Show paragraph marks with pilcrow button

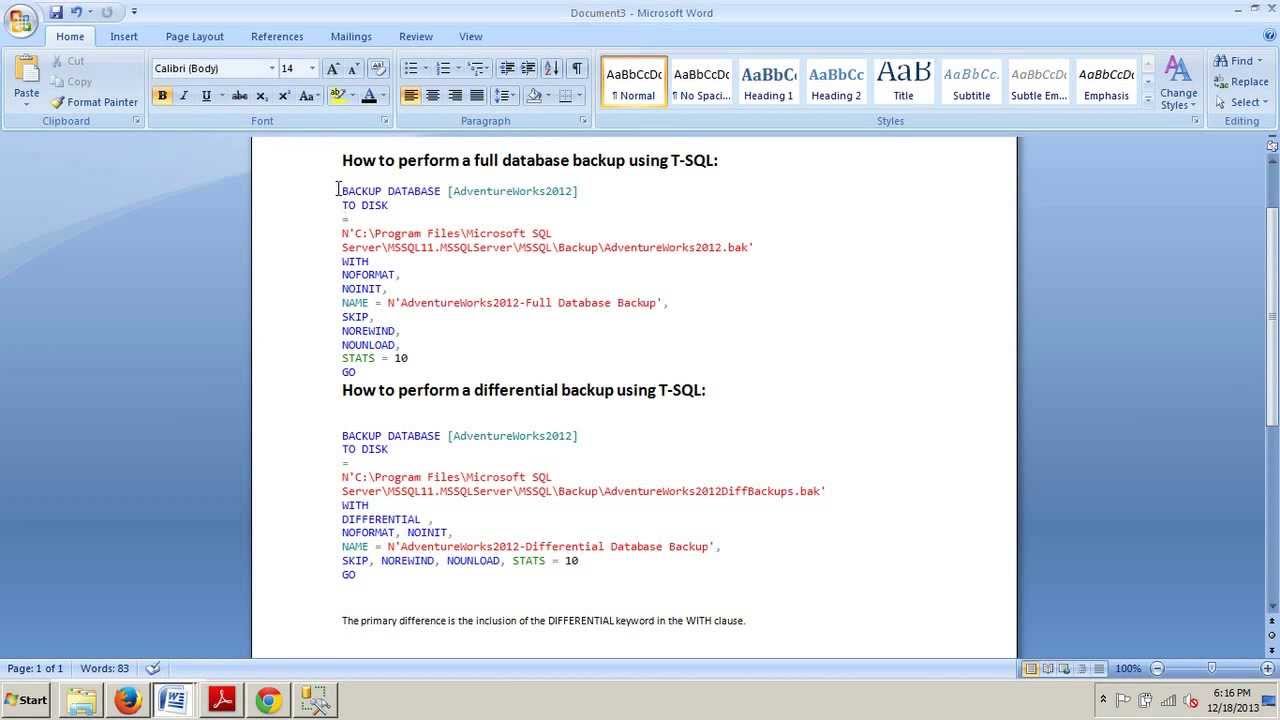click(x=577, y=69)
